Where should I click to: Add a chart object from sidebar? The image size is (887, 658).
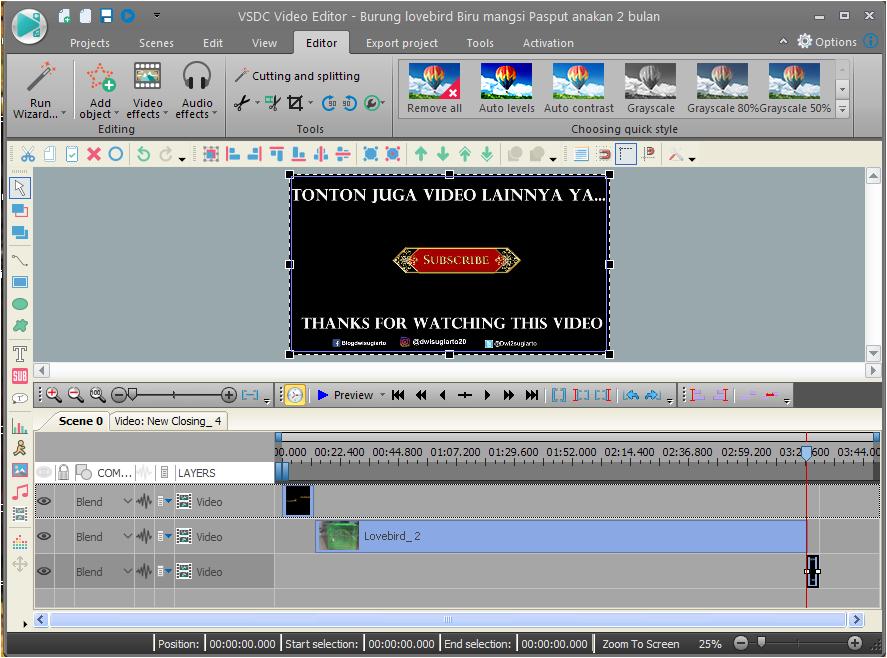pyautogui.click(x=20, y=426)
